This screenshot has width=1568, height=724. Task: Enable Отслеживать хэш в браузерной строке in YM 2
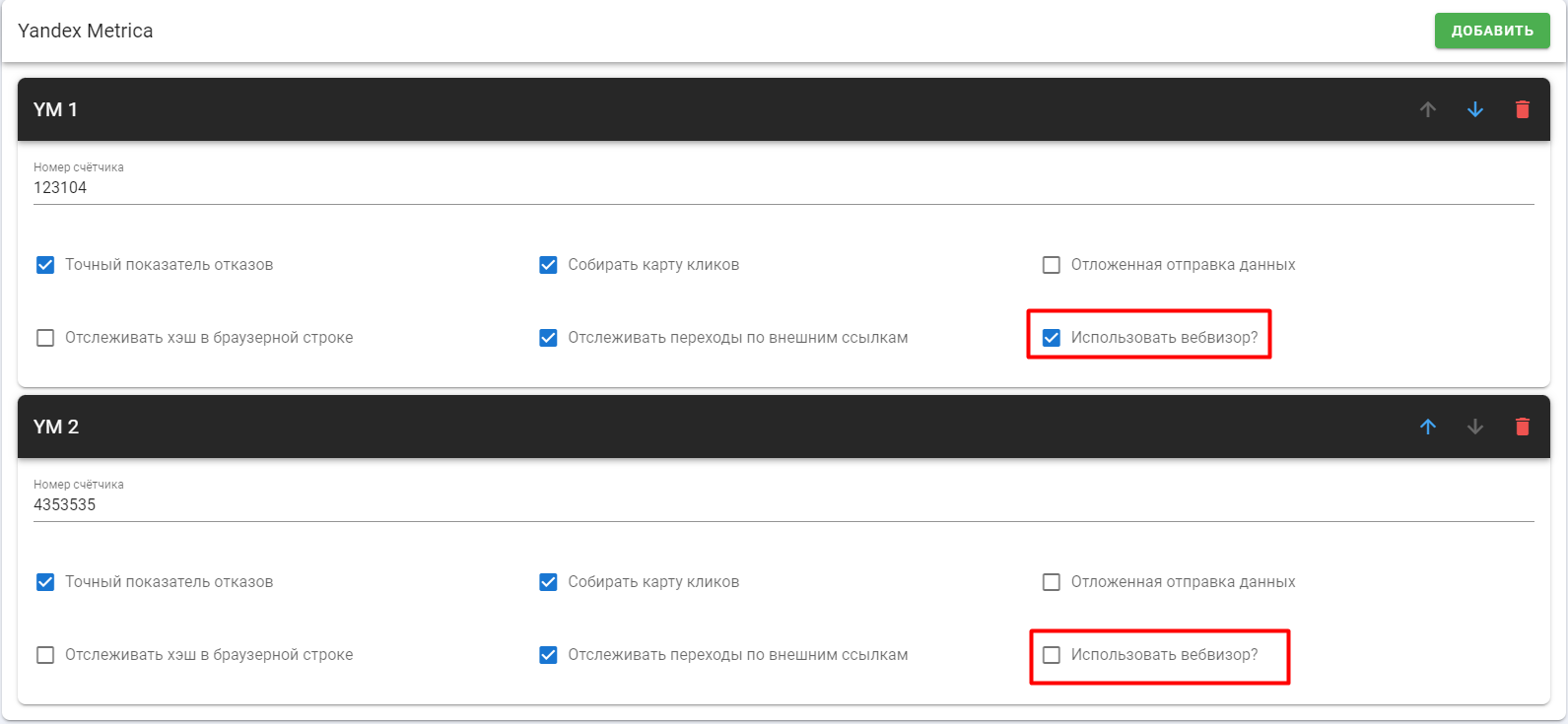tap(45, 655)
